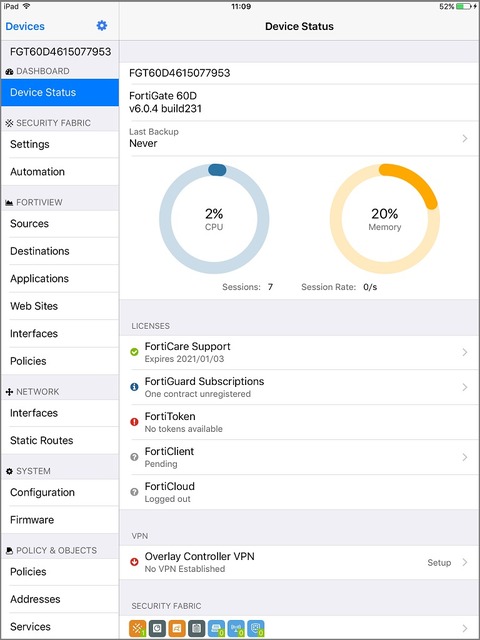This screenshot has width=480, height=640.
Task: Tap the Dashboard section gauge icon
Action: [9, 71]
